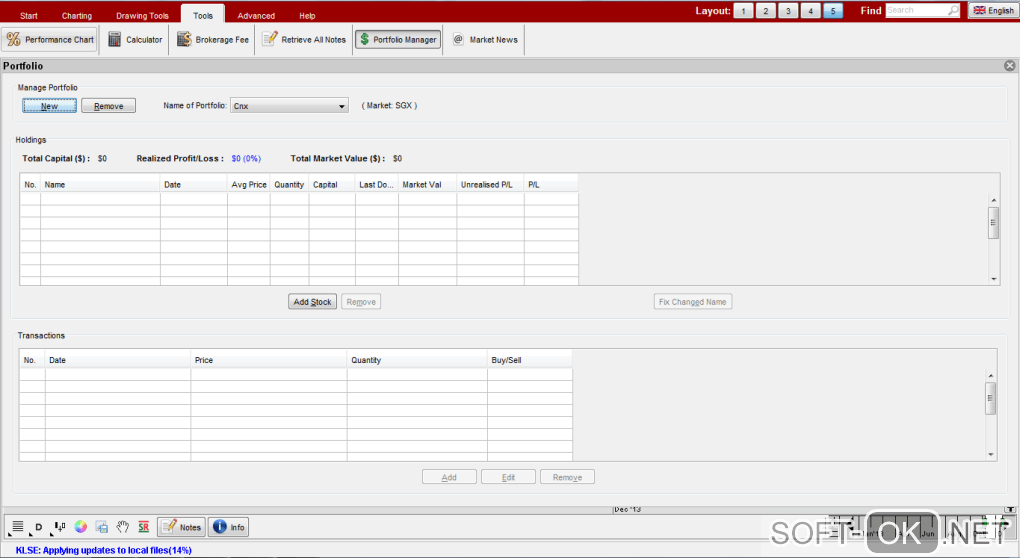Toggle the Portfolio Manager panel

click(x=397, y=40)
